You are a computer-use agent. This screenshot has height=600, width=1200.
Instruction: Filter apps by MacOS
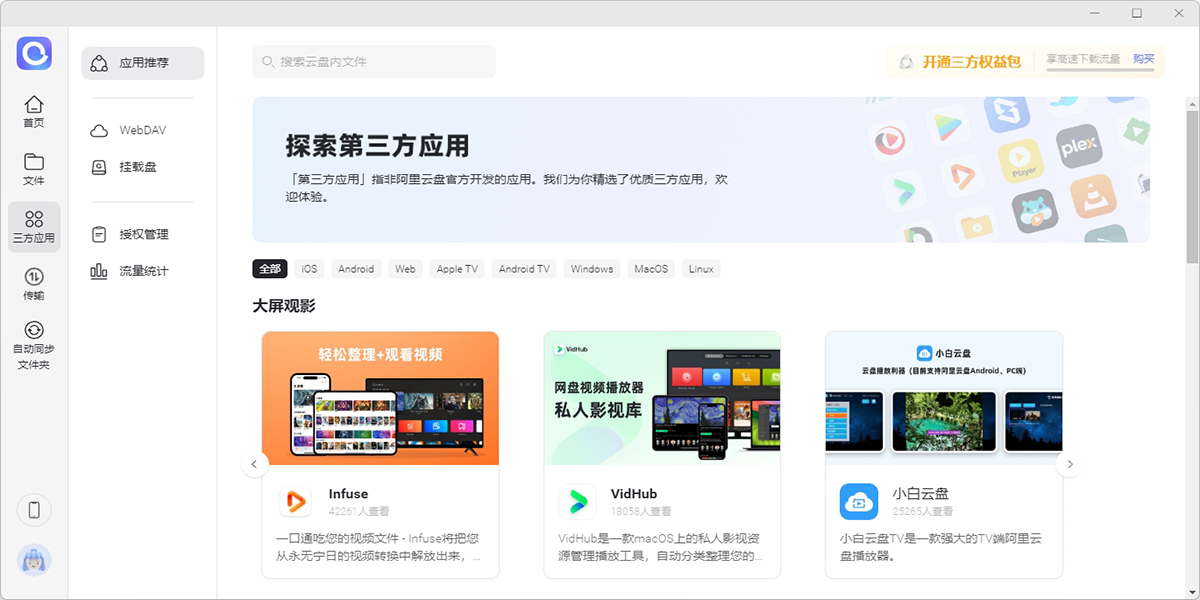(651, 269)
